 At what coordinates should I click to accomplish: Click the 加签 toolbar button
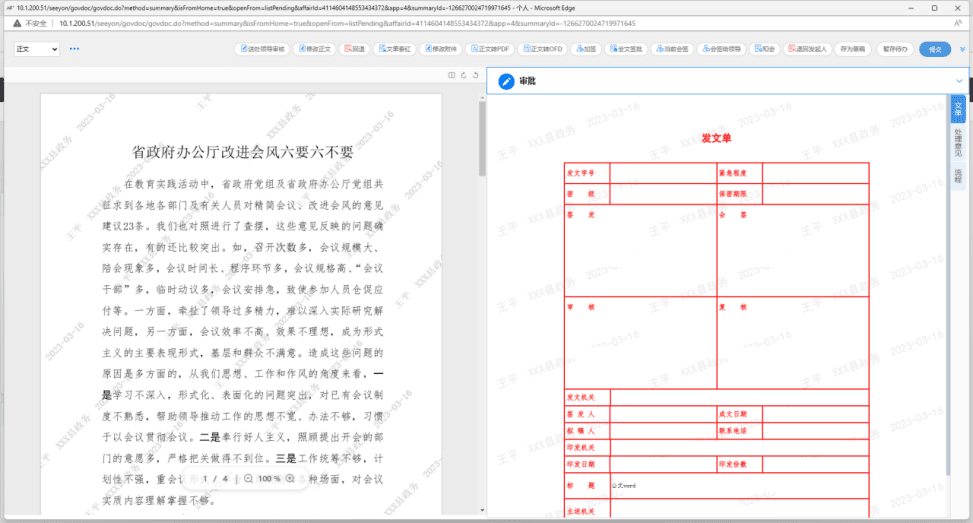coord(586,49)
